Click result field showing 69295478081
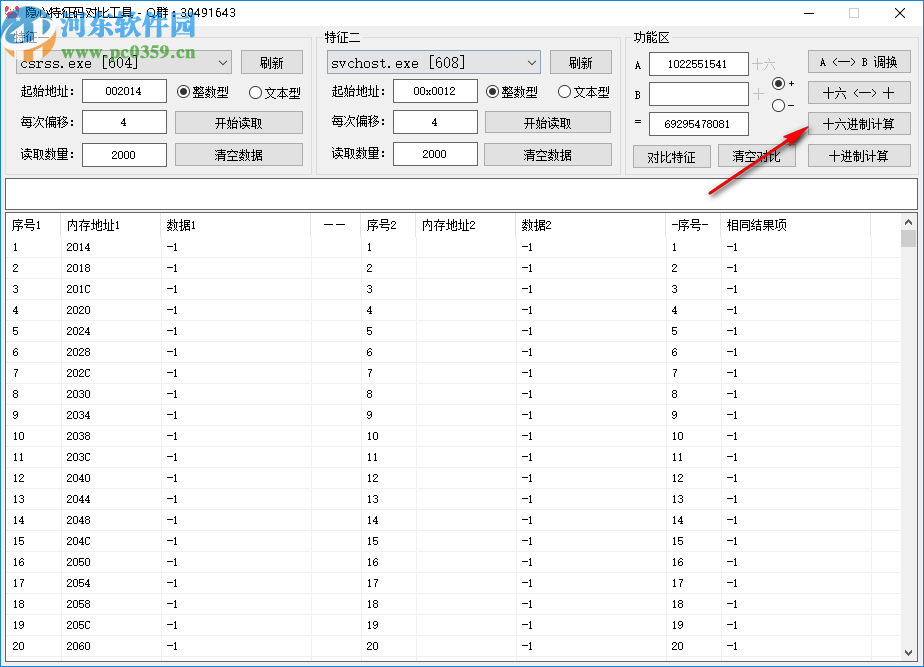 [698, 124]
